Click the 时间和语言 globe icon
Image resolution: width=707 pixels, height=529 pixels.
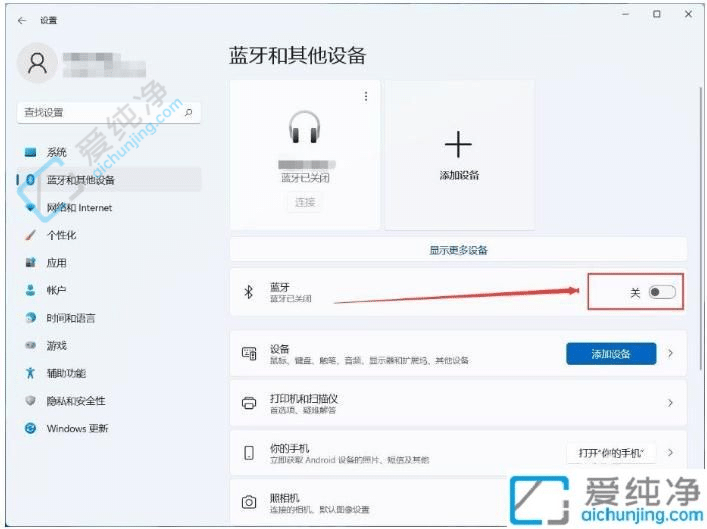point(31,318)
